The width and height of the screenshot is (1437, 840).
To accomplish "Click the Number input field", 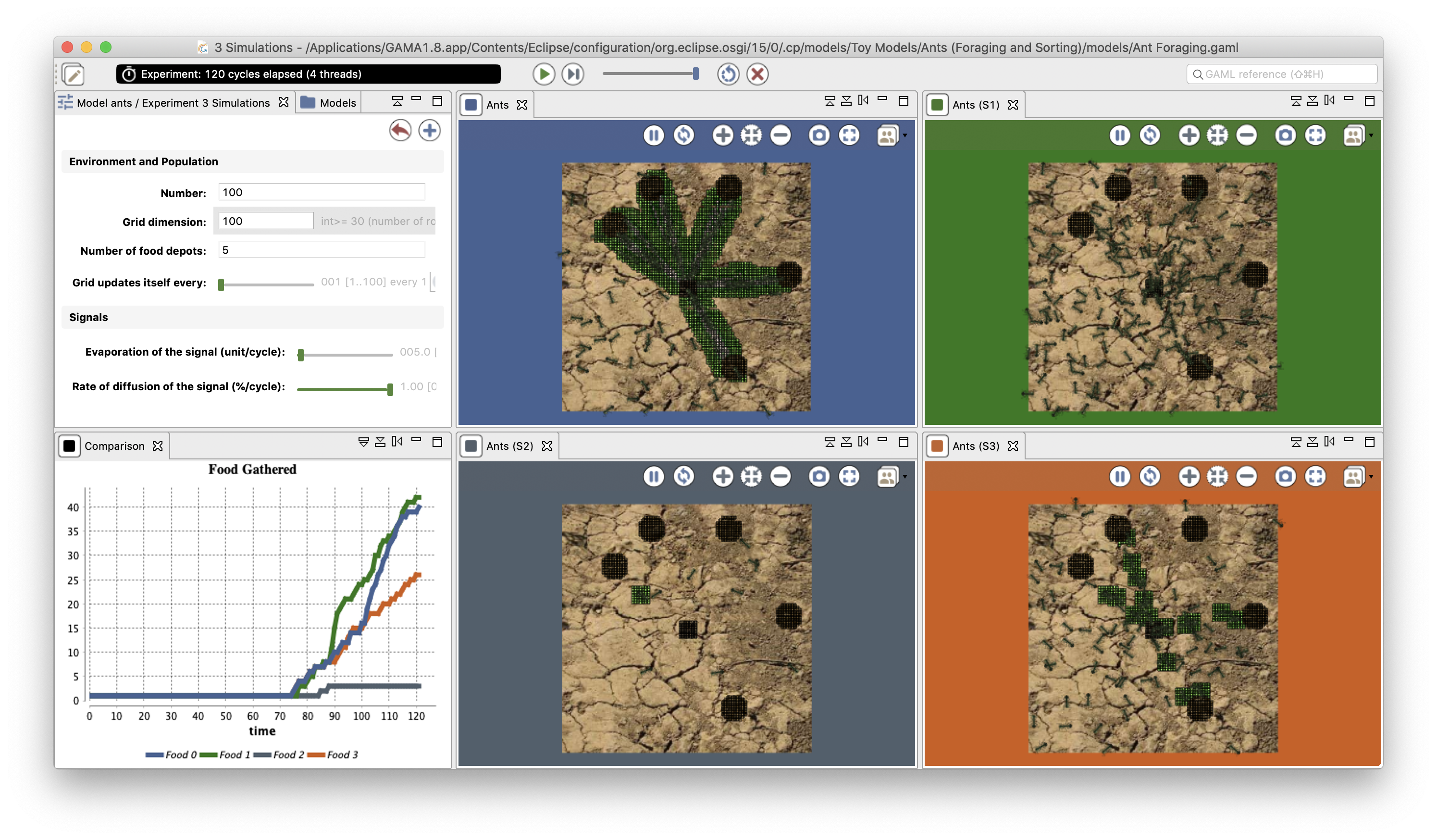I will tap(322, 192).
